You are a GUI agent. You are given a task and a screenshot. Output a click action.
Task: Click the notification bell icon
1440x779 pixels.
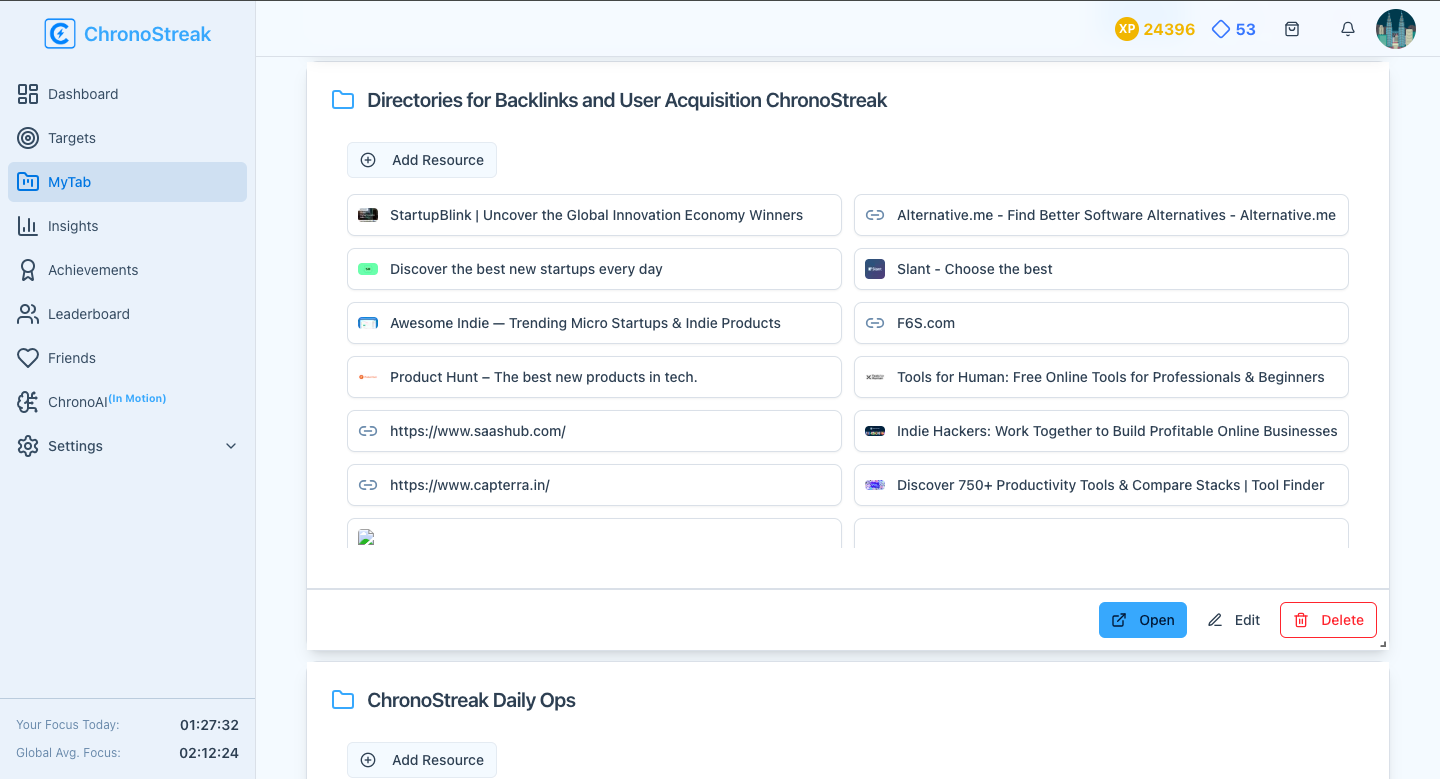[1348, 30]
